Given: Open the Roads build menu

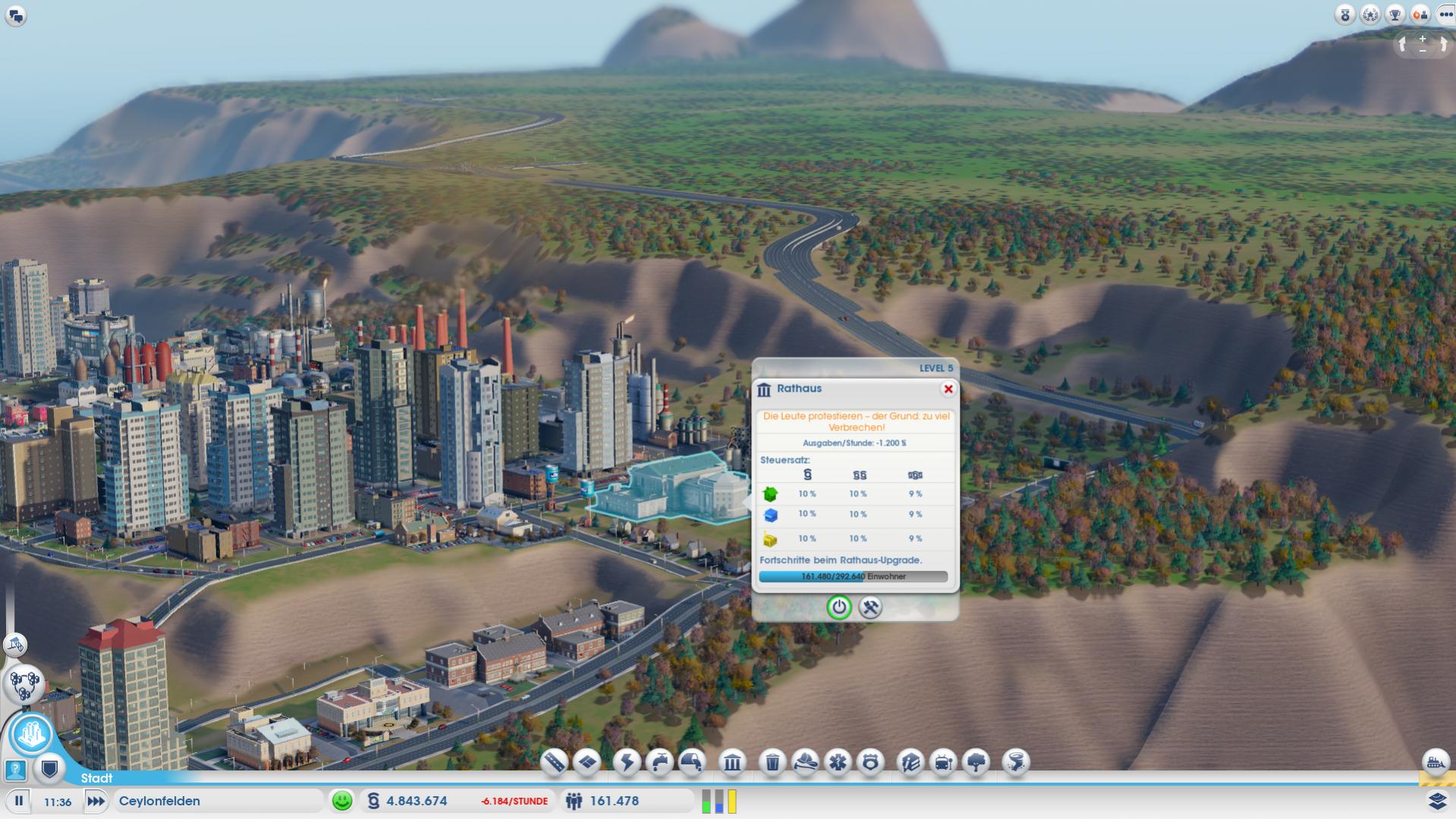Looking at the screenshot, I should point(555,761).
